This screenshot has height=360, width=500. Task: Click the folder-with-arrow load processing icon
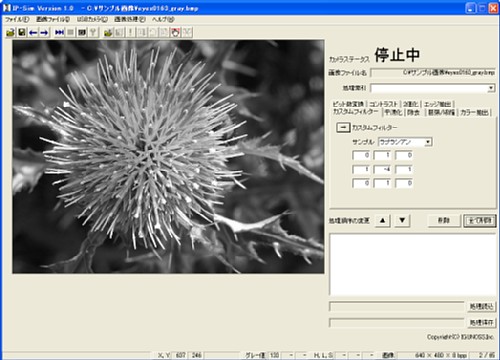click(108, 32)
